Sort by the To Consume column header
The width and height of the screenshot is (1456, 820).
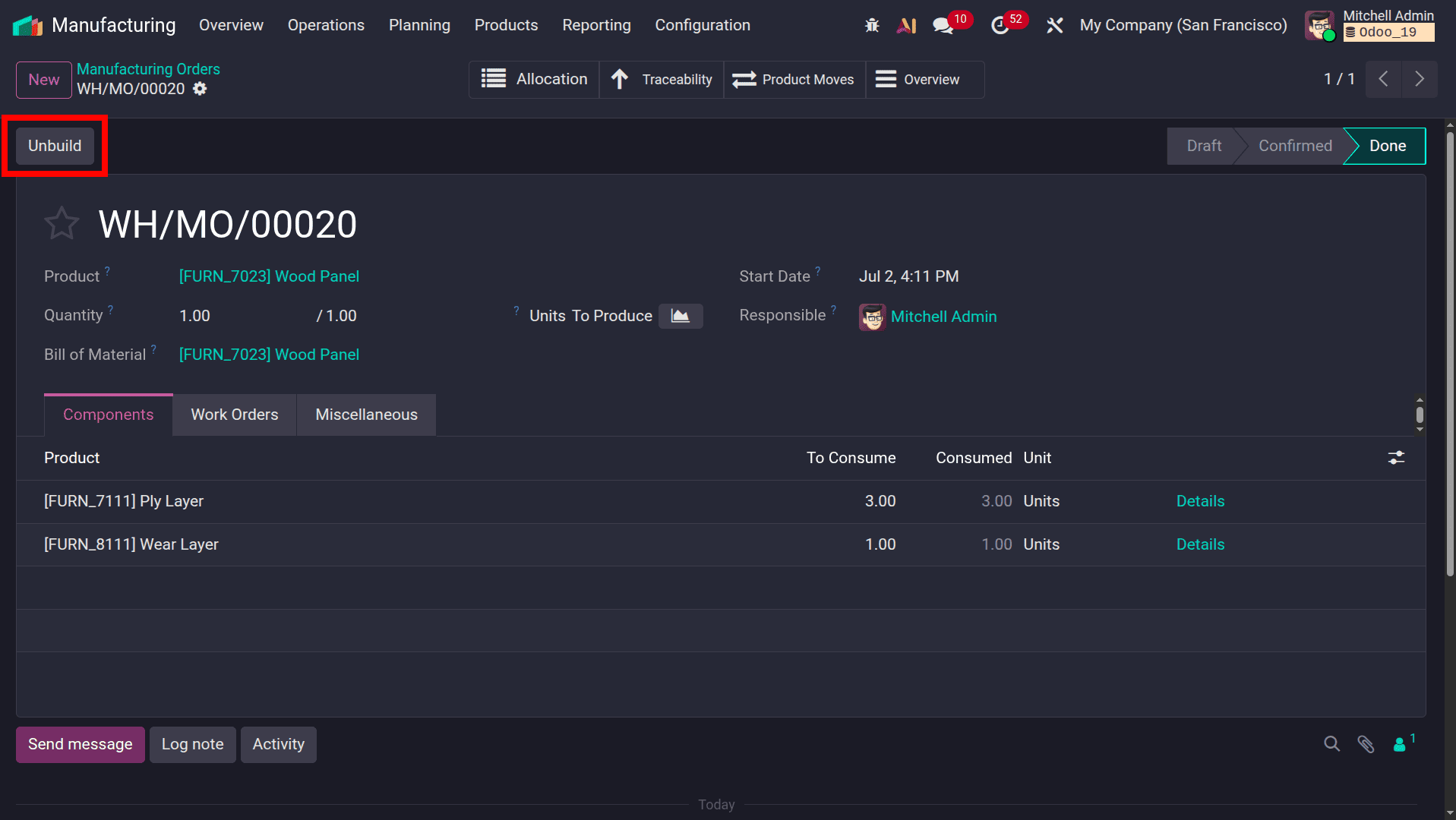pos(851,458)
